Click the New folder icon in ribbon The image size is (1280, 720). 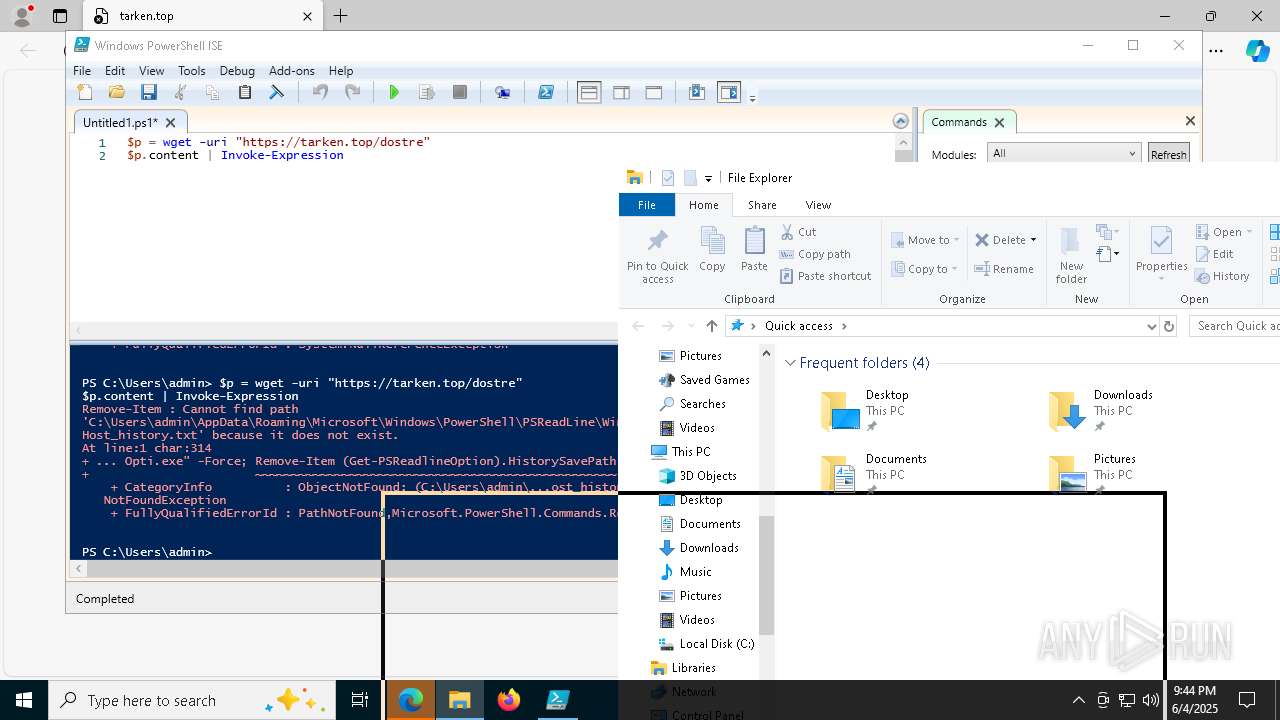click(x=1071, y=255)
